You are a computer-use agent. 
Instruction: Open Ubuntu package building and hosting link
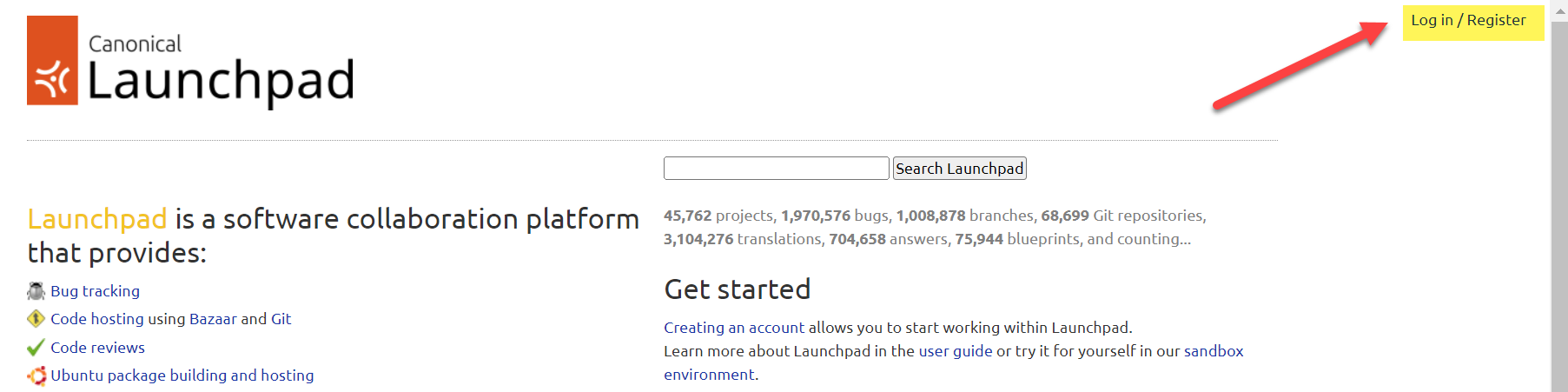click(x=182, y=375)
